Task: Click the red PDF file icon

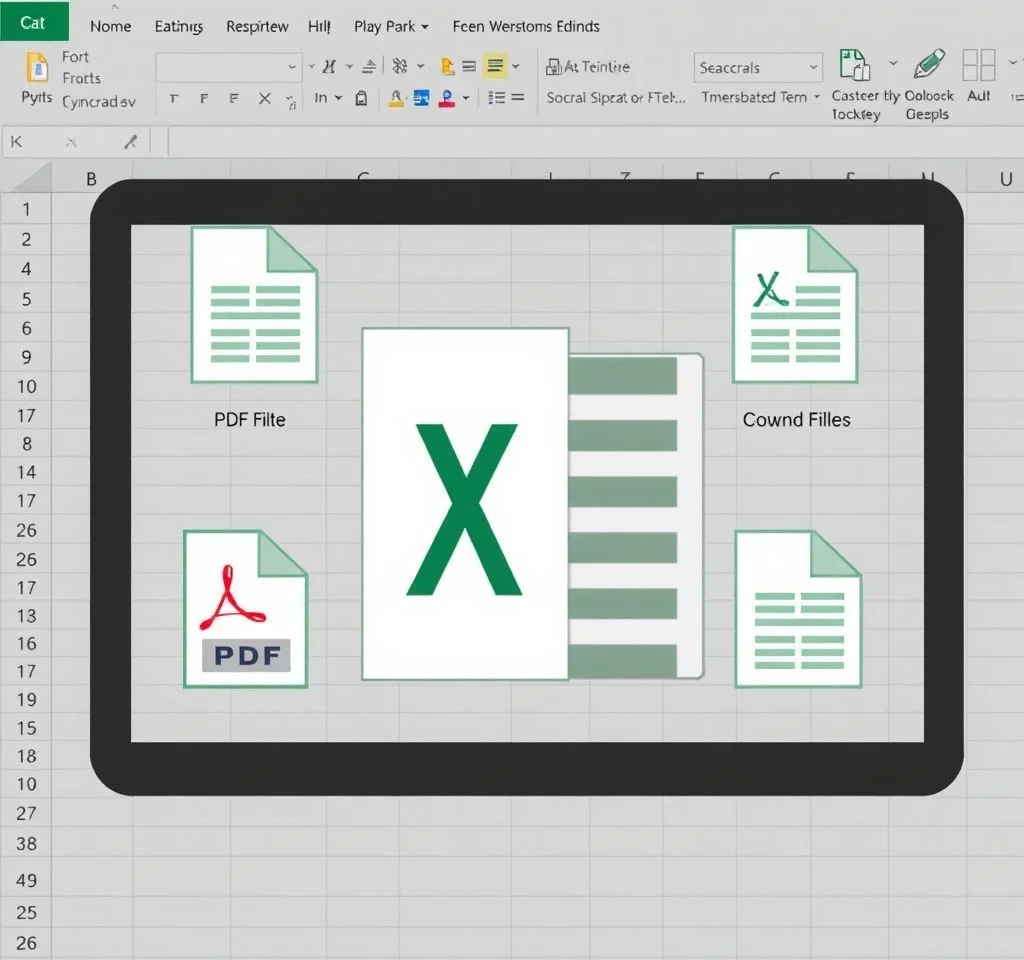Action: click(x=245, y=608)
